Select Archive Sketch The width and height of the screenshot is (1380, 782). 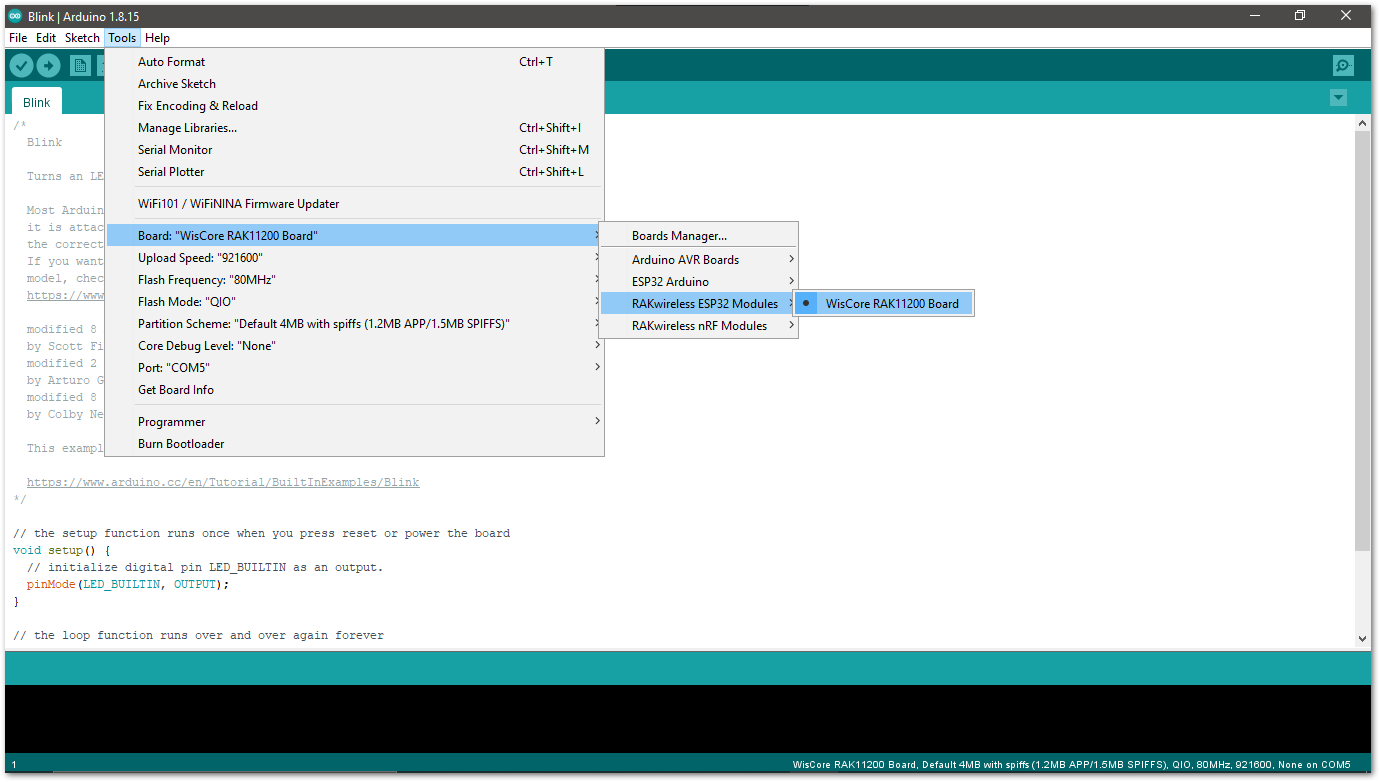tap(354, 84)
